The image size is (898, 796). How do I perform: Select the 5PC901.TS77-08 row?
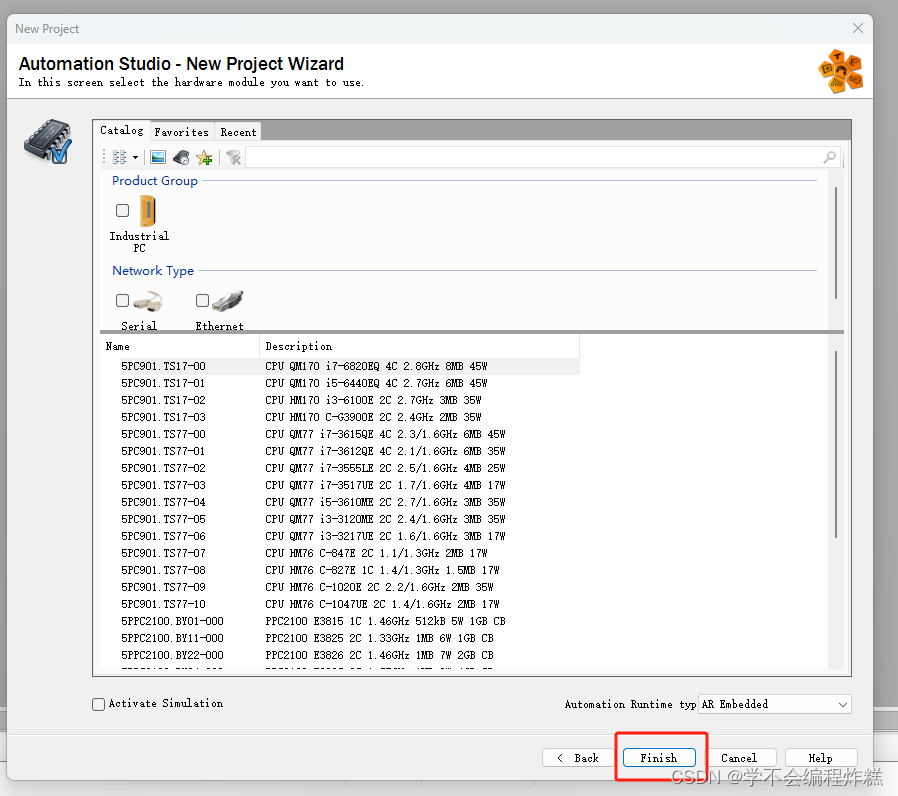pyautogui.click(x=339, y=570)
